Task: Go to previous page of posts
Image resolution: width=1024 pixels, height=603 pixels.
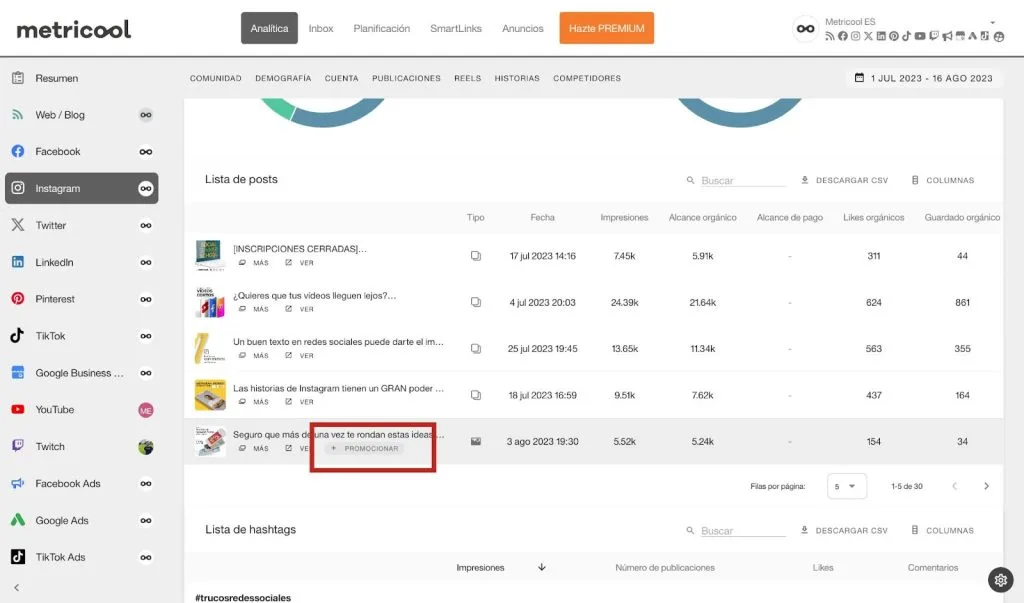Action: point(955,486)
